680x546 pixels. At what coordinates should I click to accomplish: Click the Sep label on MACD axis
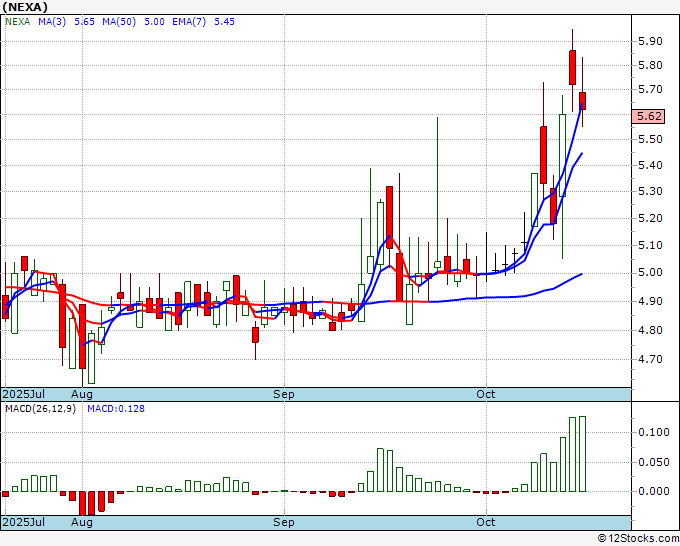(x=284, y=523)
